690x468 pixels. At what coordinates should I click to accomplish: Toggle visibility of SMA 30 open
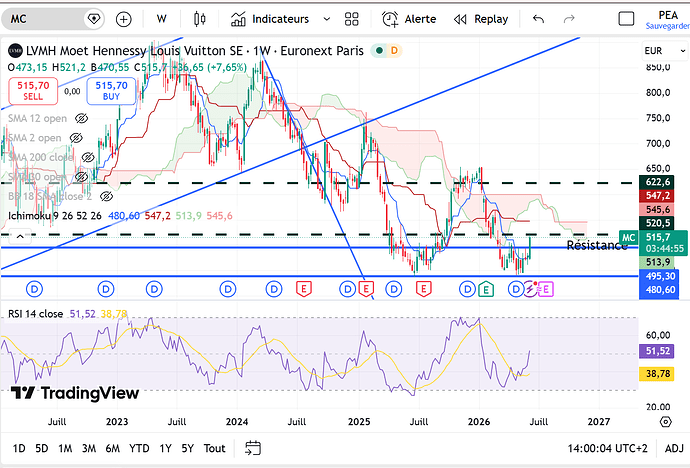81,176
